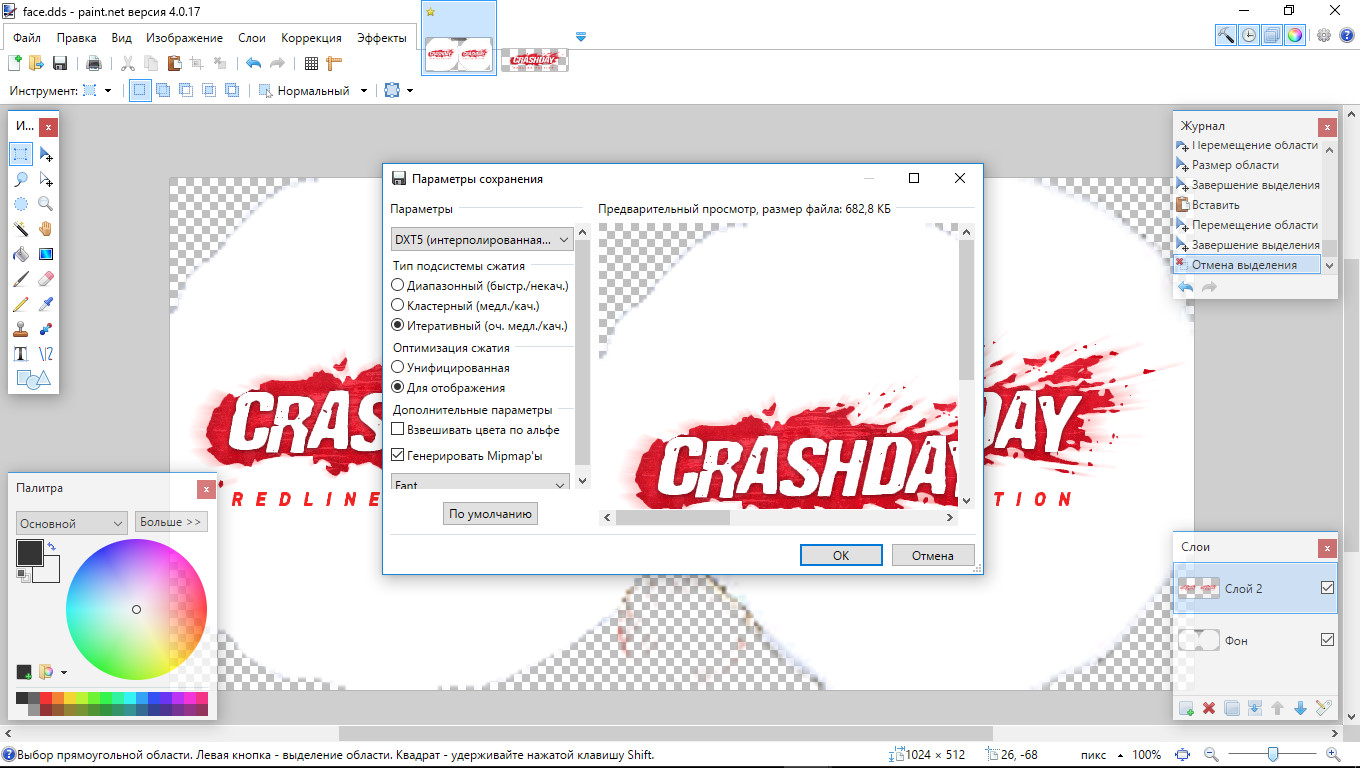The height and width of the screenshot is (768, 1360).
Task: Select the Text tool
Action: point(21,354)
